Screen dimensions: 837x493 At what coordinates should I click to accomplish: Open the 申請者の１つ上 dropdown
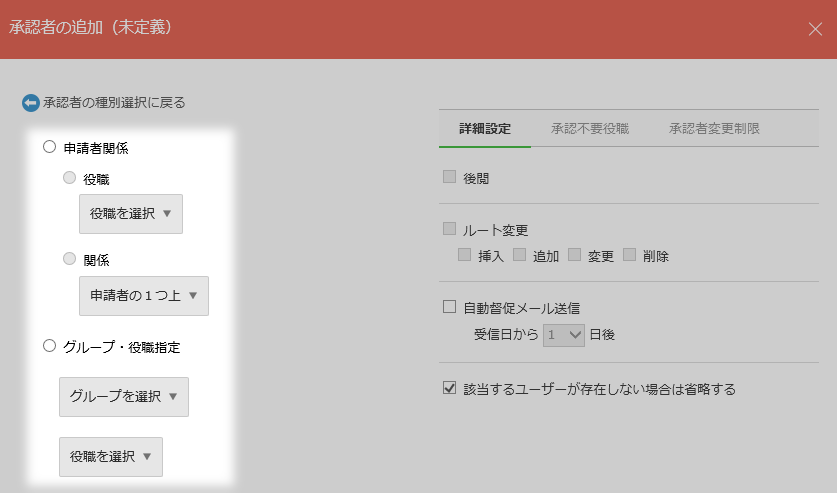(x=144, y=296)
